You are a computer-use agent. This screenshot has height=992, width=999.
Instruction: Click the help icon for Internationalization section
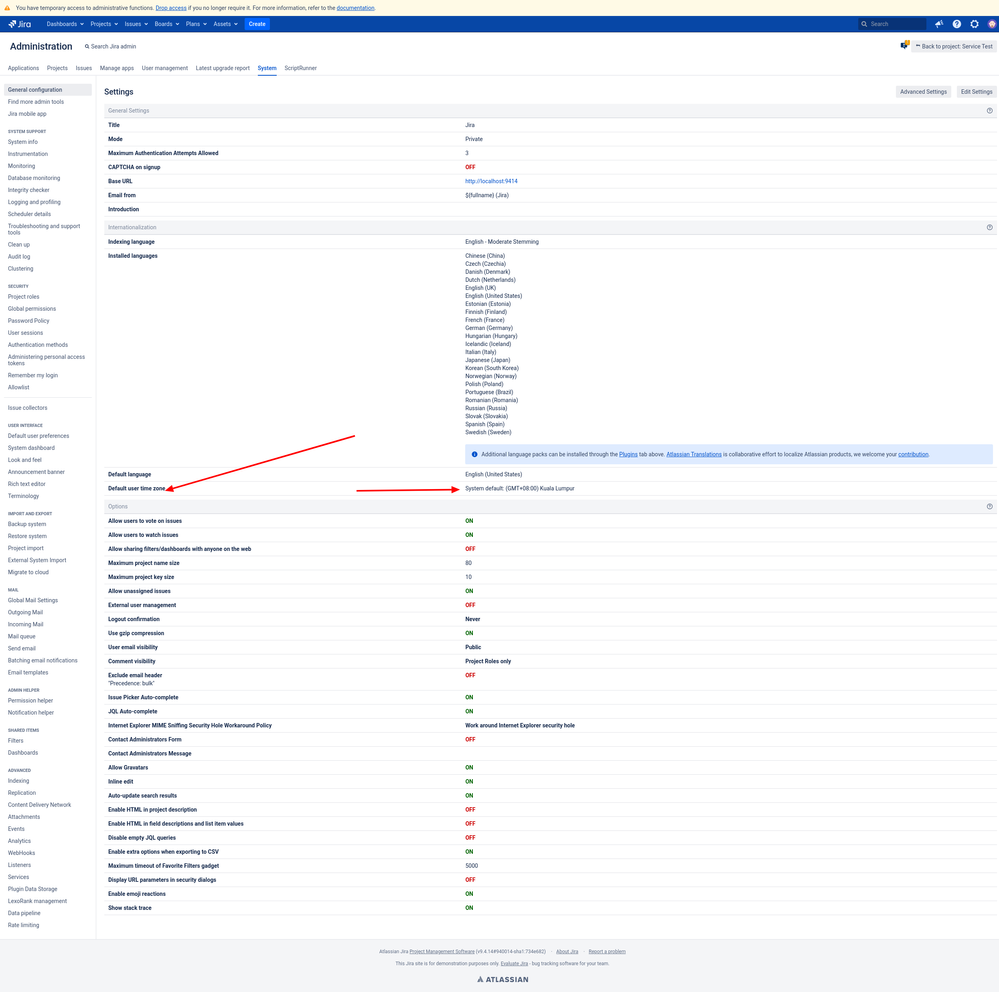point(989,227)
